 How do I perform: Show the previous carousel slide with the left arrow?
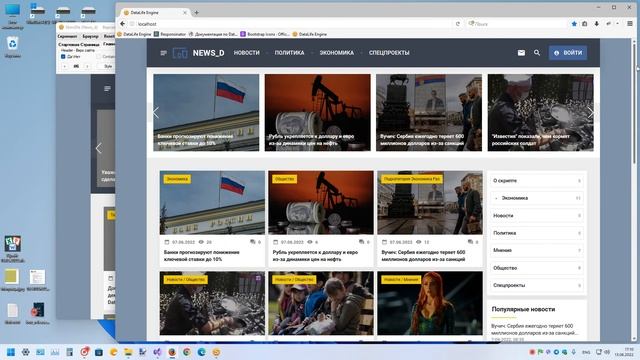[156, 112]
